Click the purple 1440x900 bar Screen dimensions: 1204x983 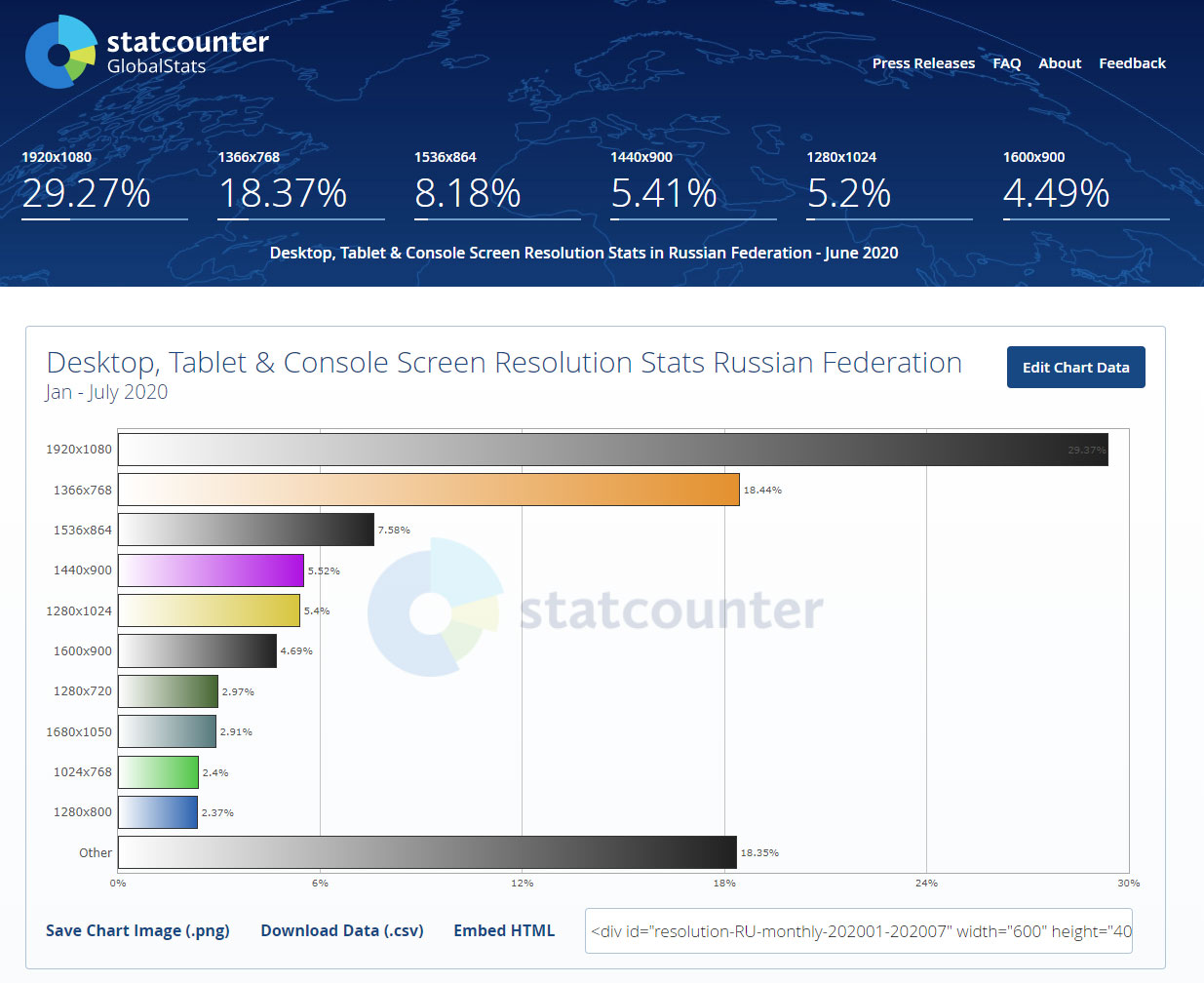pyautogui.click(x=211, y=570)
